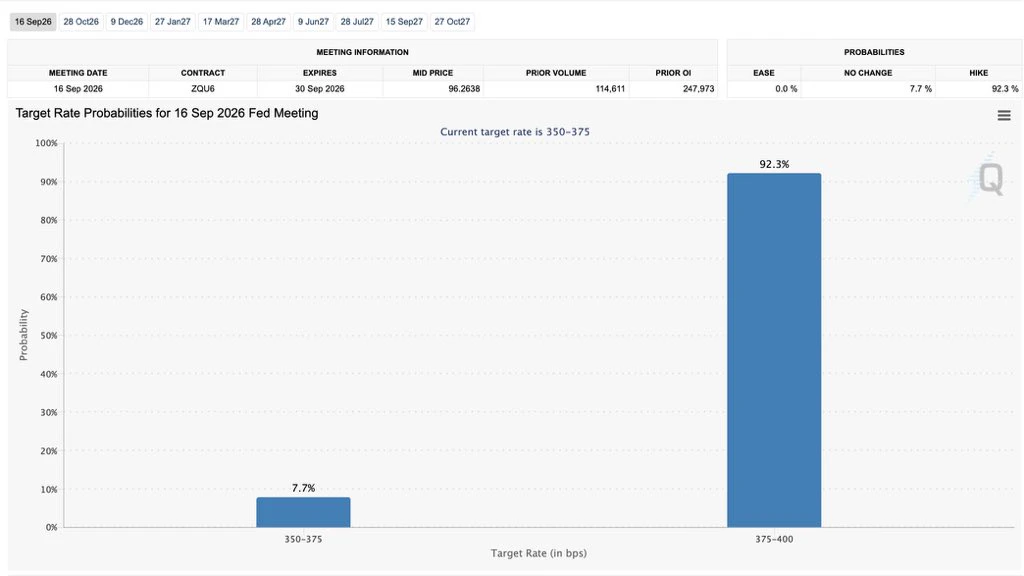The image size is (1024, 576).
Task: Click the PRIOR OI column header
Action: [x=673, y=73]
